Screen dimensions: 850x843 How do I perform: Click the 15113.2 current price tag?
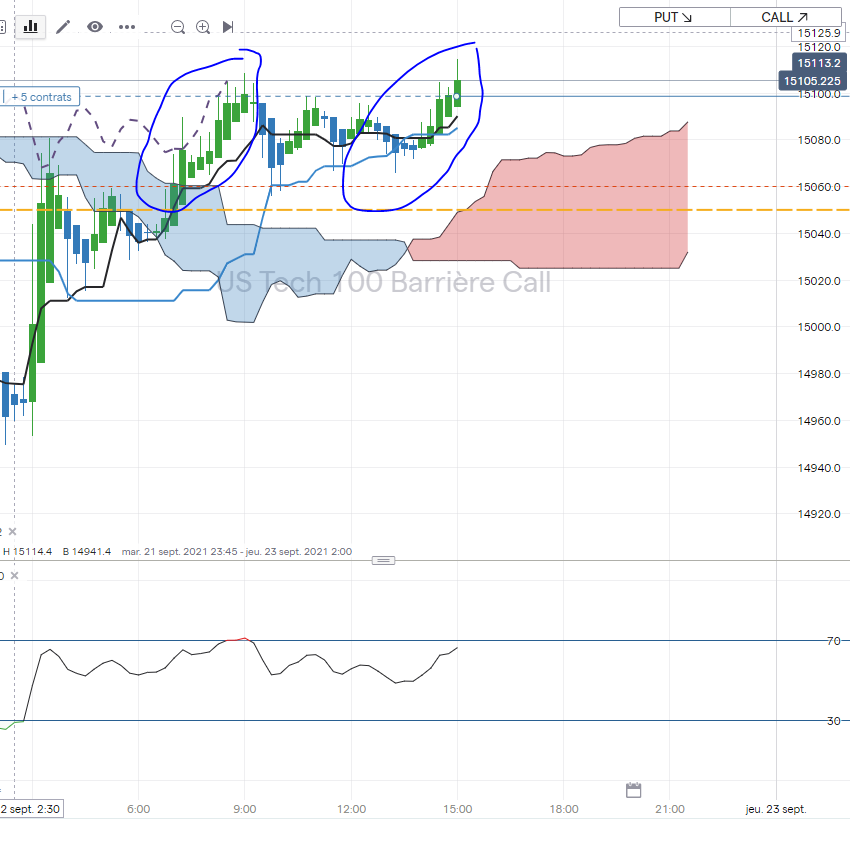(x=819, y=63)
